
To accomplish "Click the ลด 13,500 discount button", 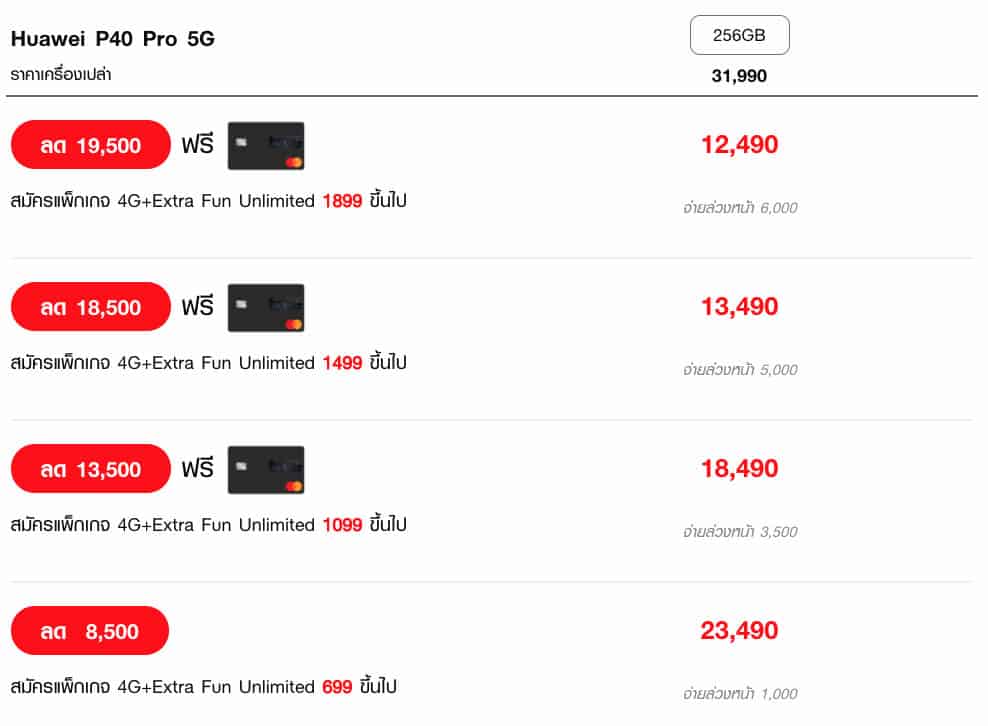I will click(x=91, y=469).
